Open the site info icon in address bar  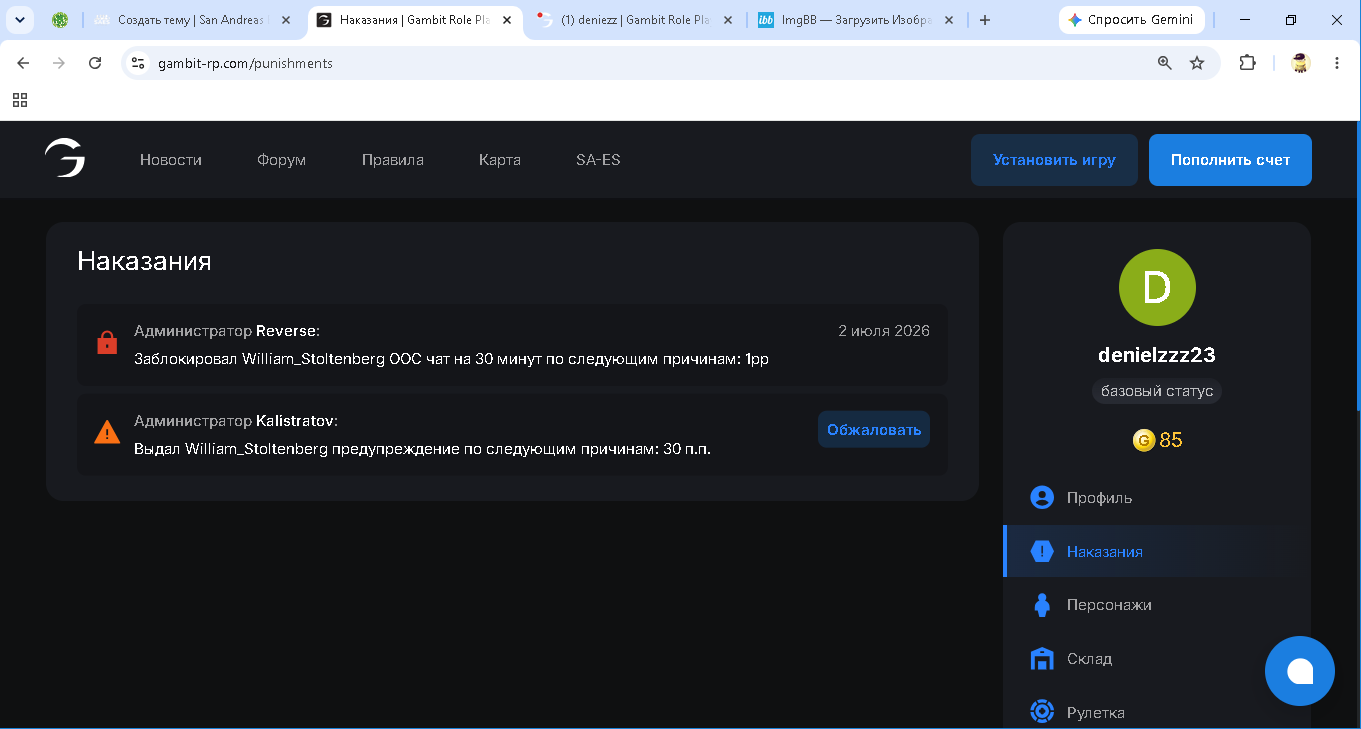138,63
